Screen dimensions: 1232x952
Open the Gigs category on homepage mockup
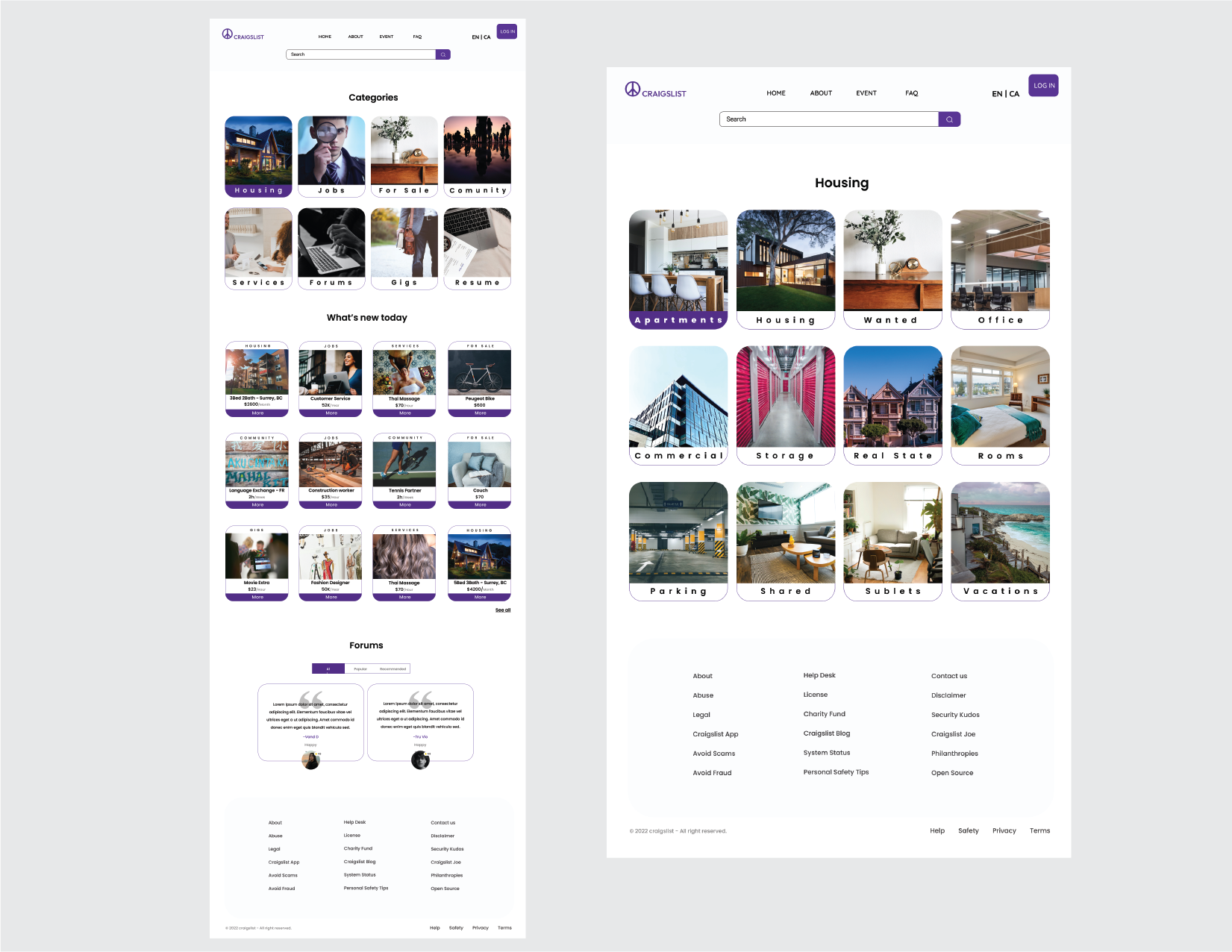pos(404,248)
